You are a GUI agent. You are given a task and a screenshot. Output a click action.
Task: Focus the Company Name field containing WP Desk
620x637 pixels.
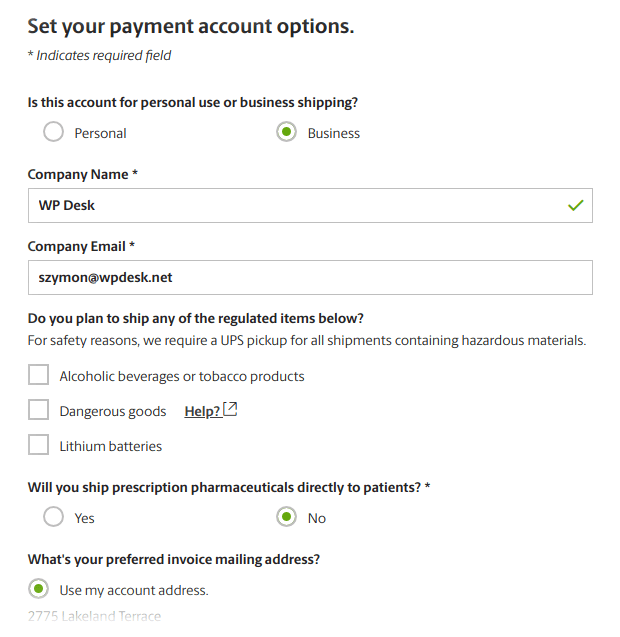coord(310,206)
